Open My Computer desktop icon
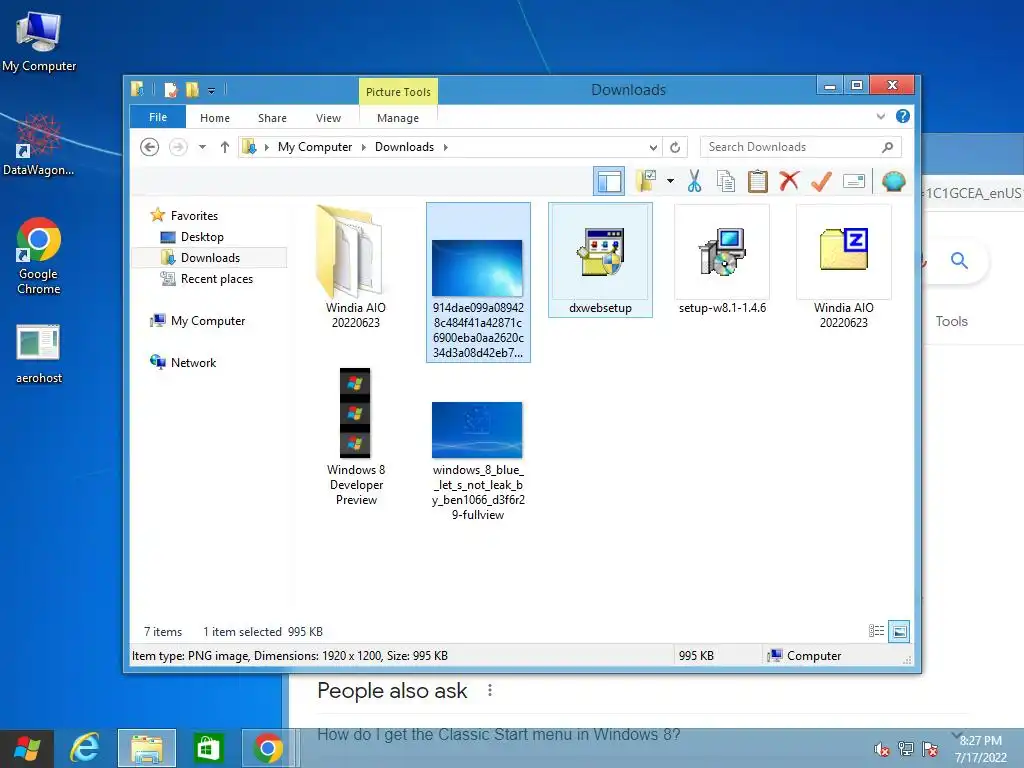1024x768 pixels. [x=39, y=42]
